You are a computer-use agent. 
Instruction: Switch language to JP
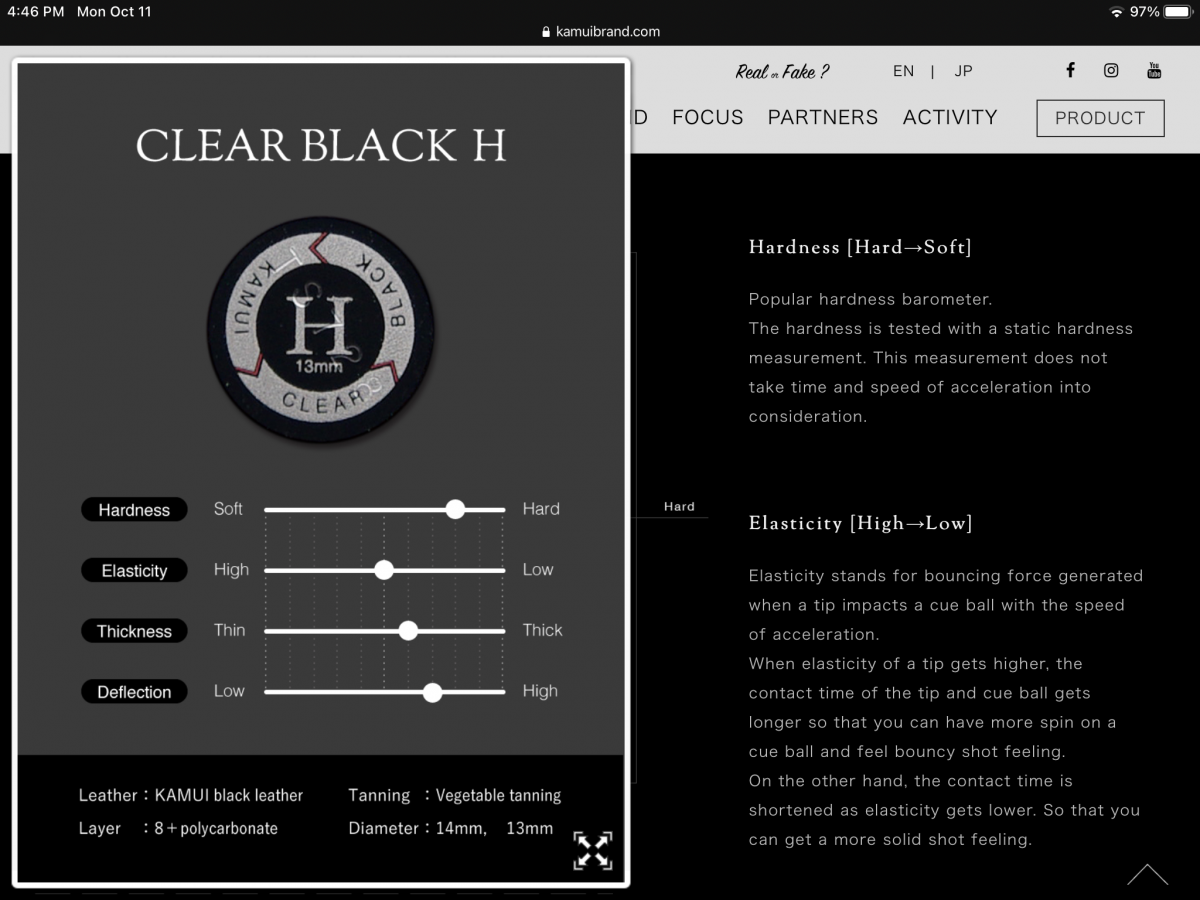tap(963, 71)
